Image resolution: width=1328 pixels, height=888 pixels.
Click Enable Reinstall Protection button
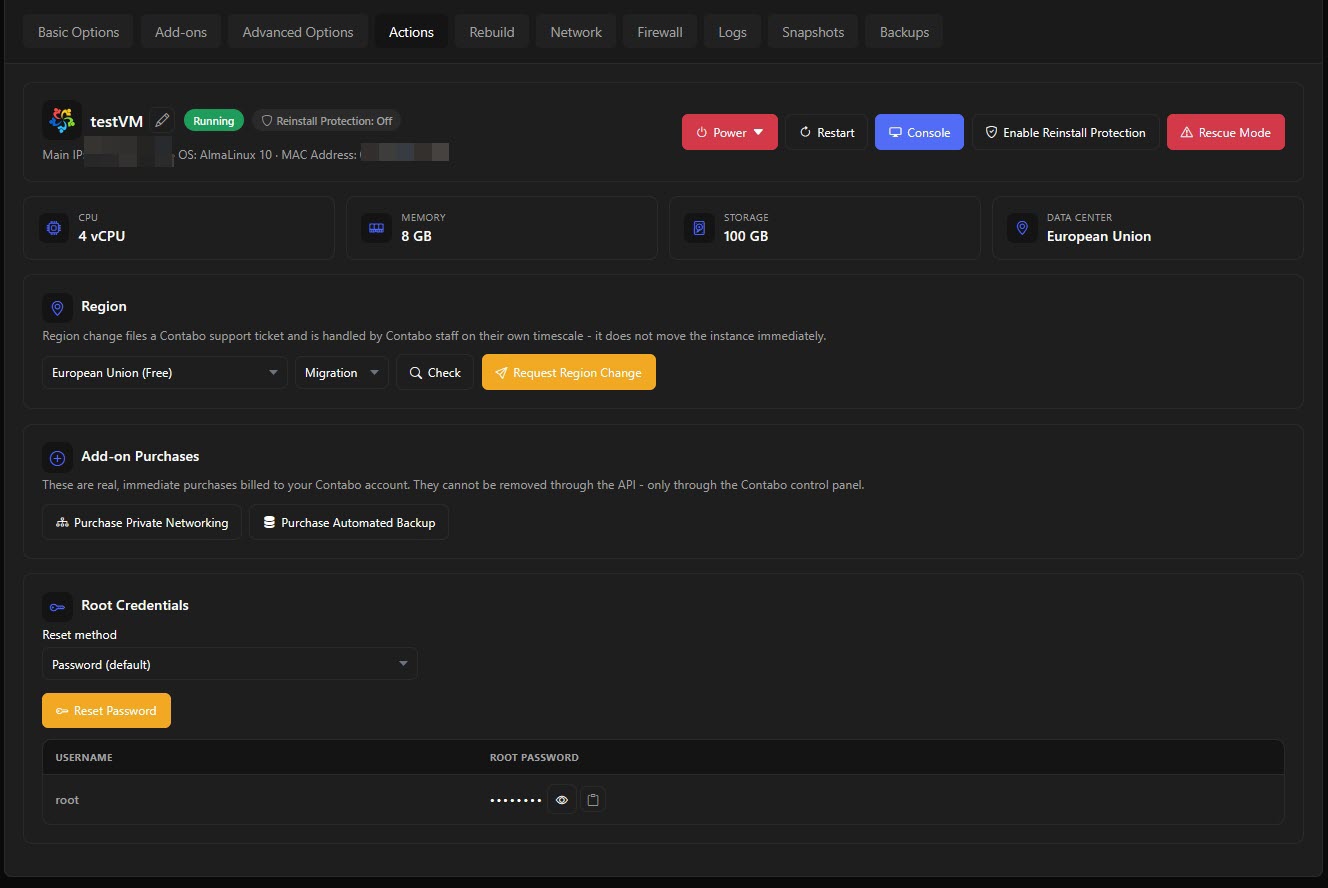[1065, 132]
